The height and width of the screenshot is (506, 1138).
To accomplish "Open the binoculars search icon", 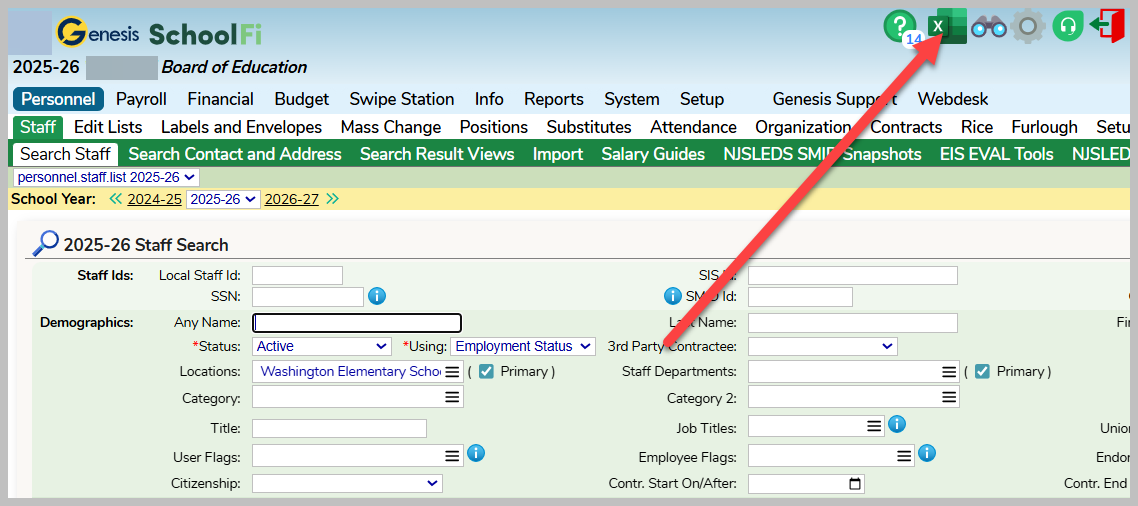I will (989, 28).
